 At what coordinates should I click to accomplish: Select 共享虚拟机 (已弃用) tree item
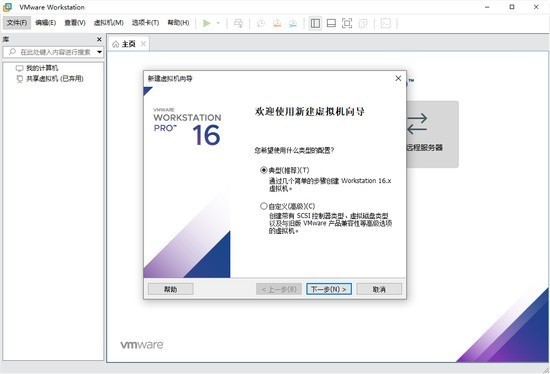[x=55, y=79]
